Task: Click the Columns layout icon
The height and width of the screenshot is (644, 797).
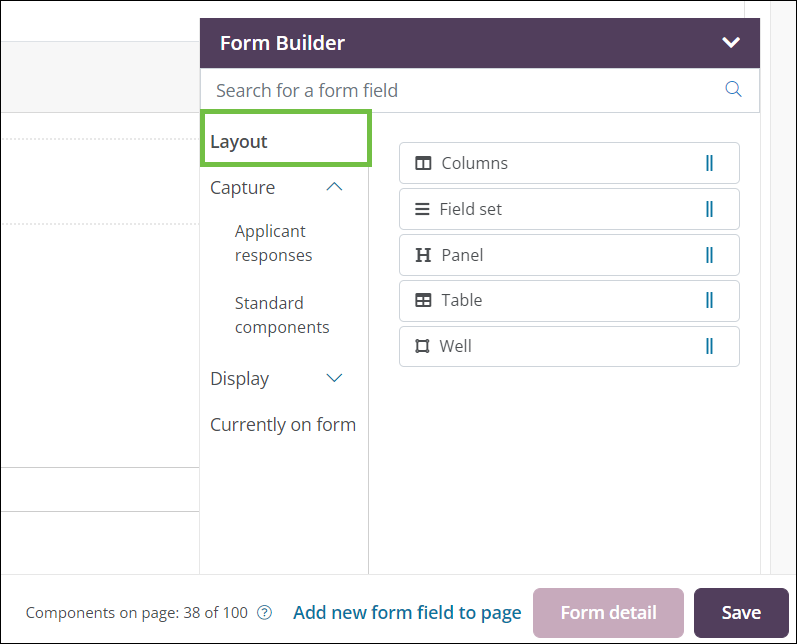Action: (424, 163)
